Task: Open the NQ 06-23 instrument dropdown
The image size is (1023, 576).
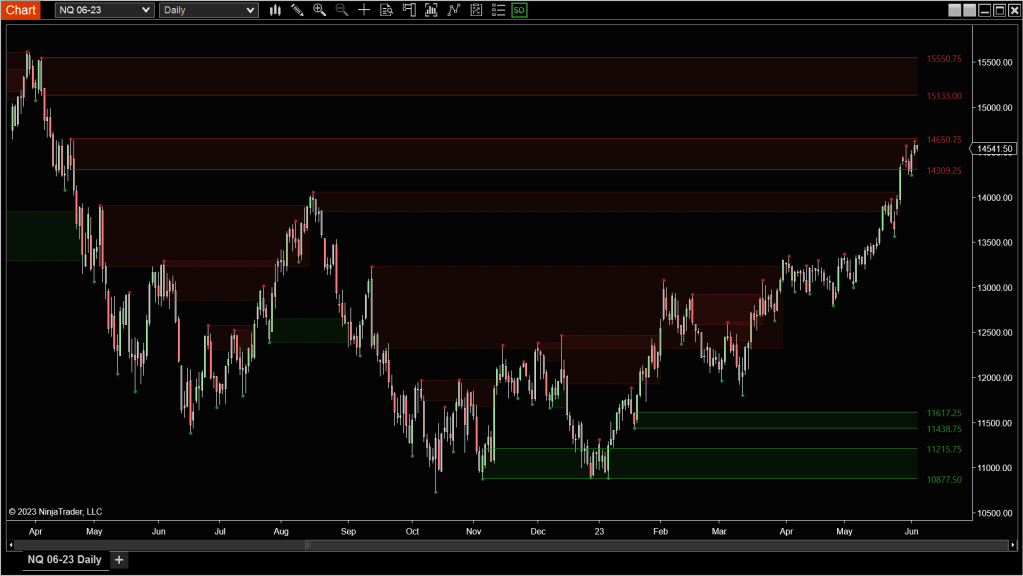Action: 104,10
